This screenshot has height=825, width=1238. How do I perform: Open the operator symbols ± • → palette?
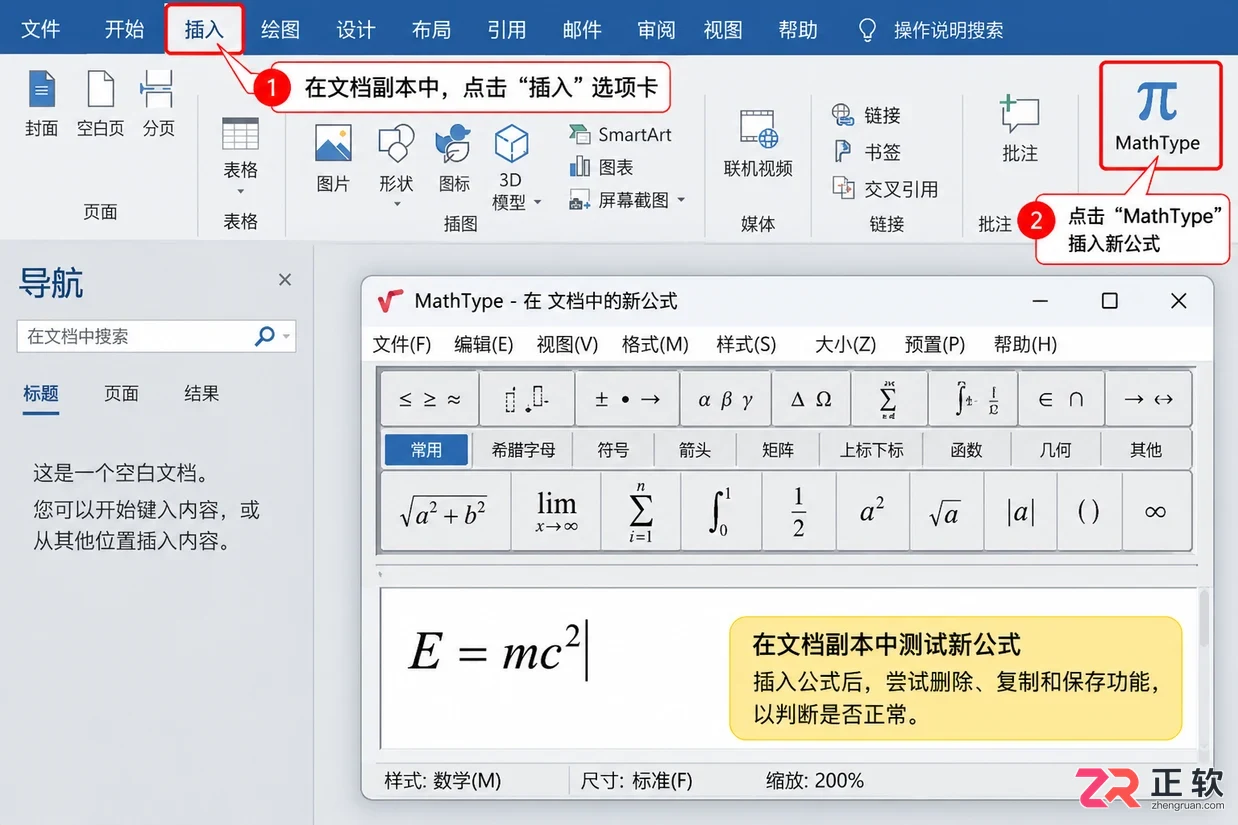628,399
